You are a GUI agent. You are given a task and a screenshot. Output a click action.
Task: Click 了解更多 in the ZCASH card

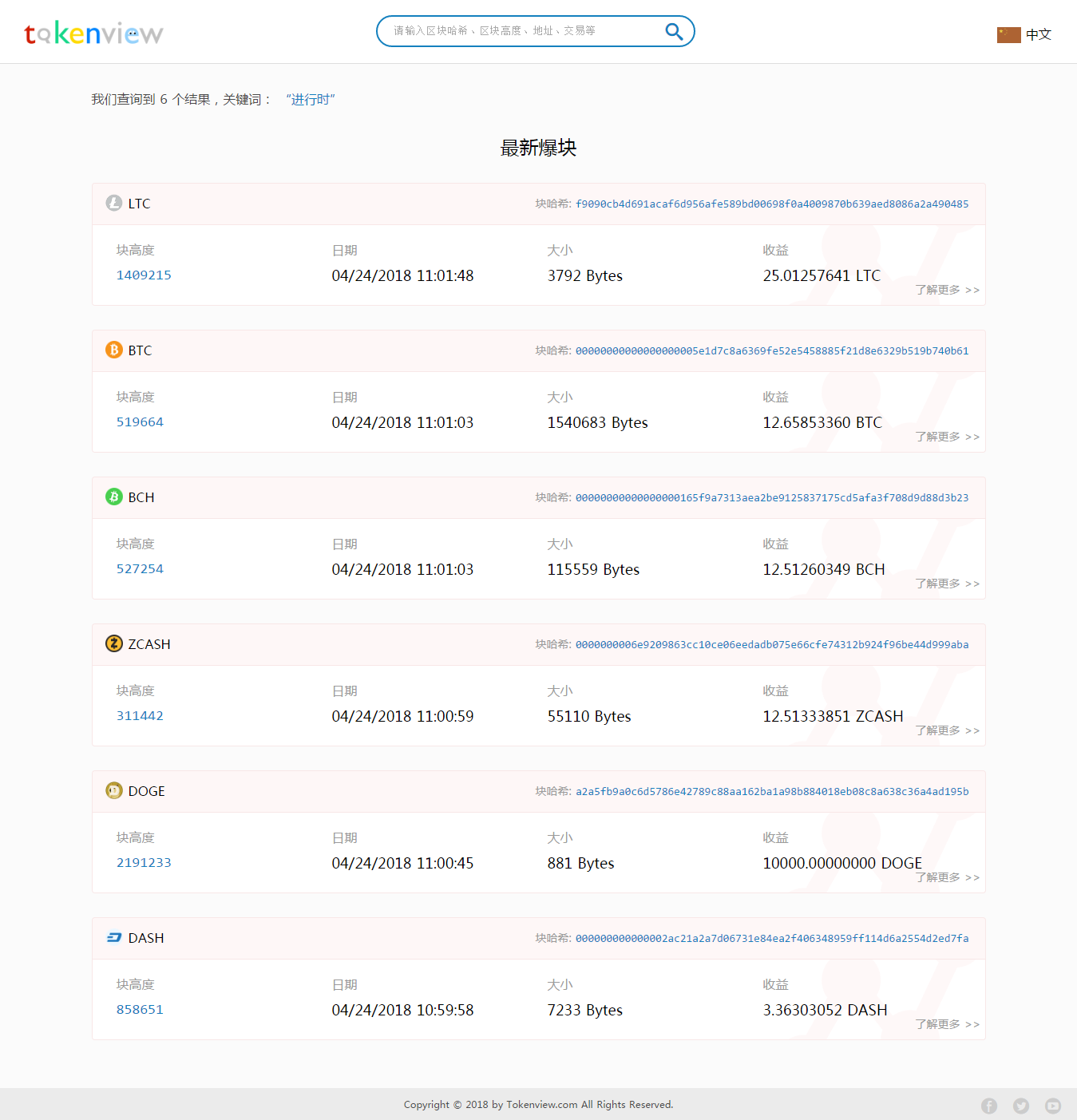pos(948,730)
